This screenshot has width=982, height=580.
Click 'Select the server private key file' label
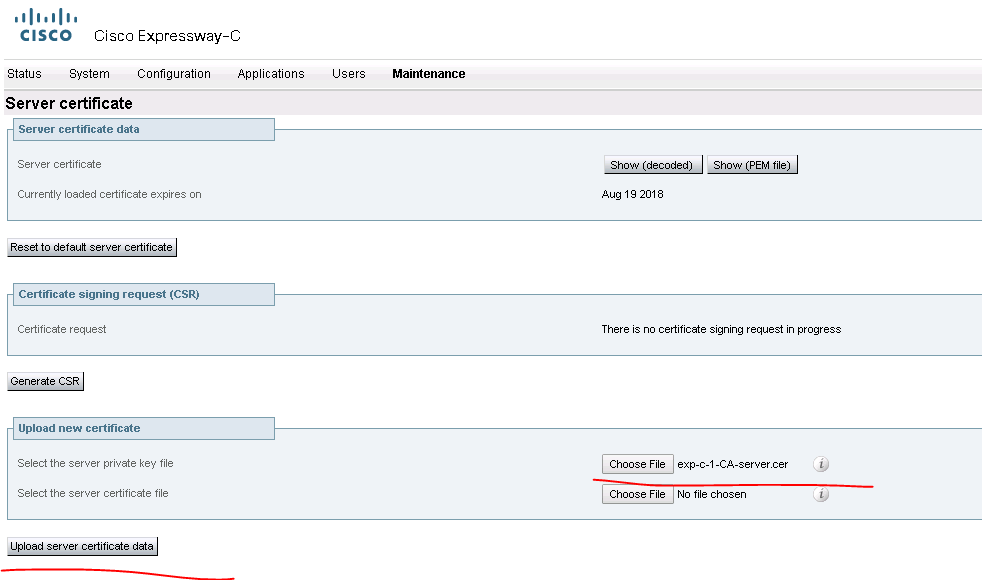point(95,463)
